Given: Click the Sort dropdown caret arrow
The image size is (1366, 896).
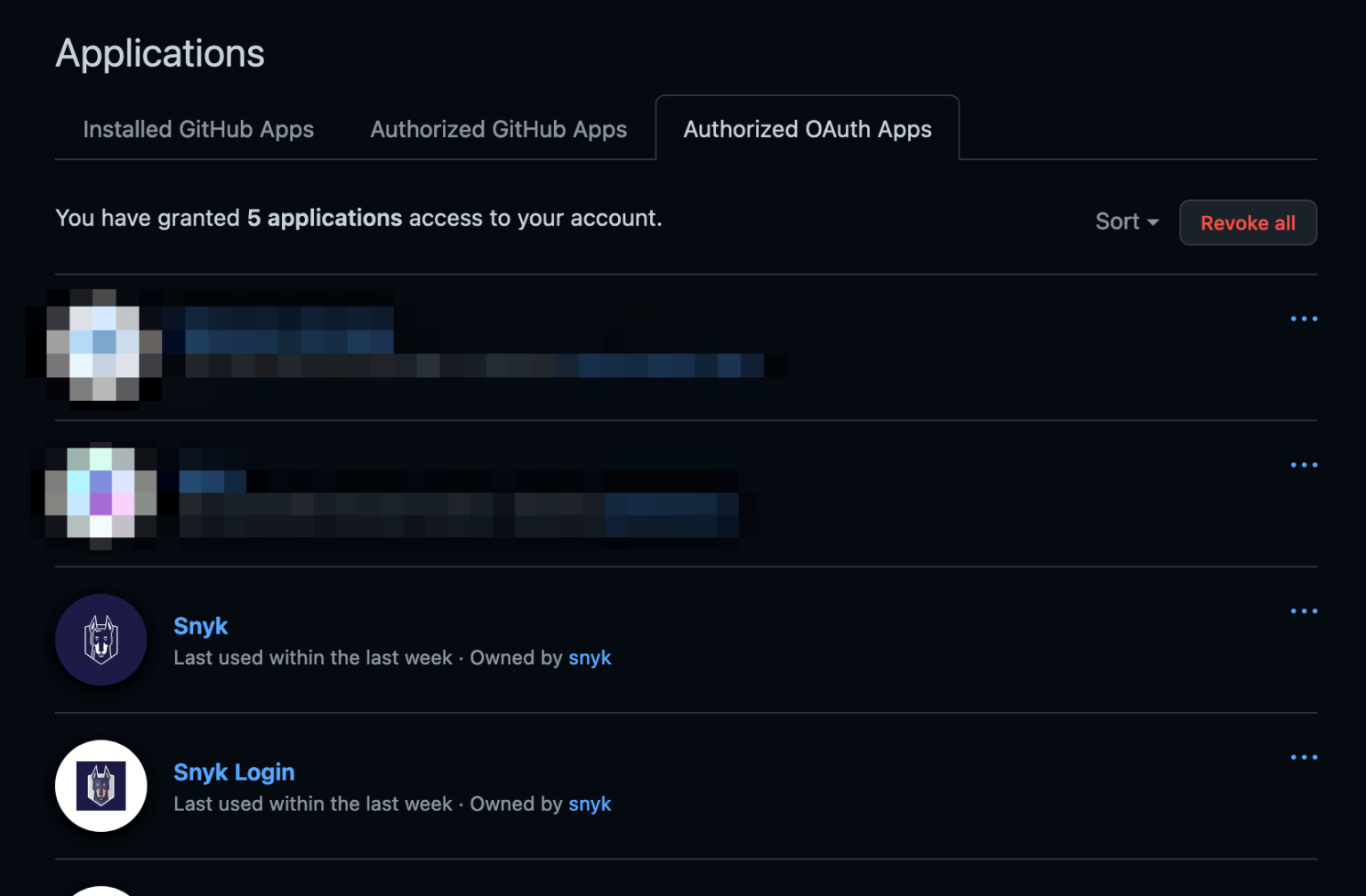Looking at the screenshot, I should point(1153,223).
